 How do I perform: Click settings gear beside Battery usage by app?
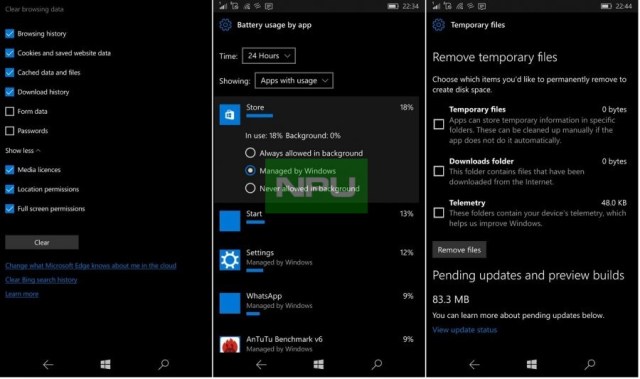pos(225,25)
